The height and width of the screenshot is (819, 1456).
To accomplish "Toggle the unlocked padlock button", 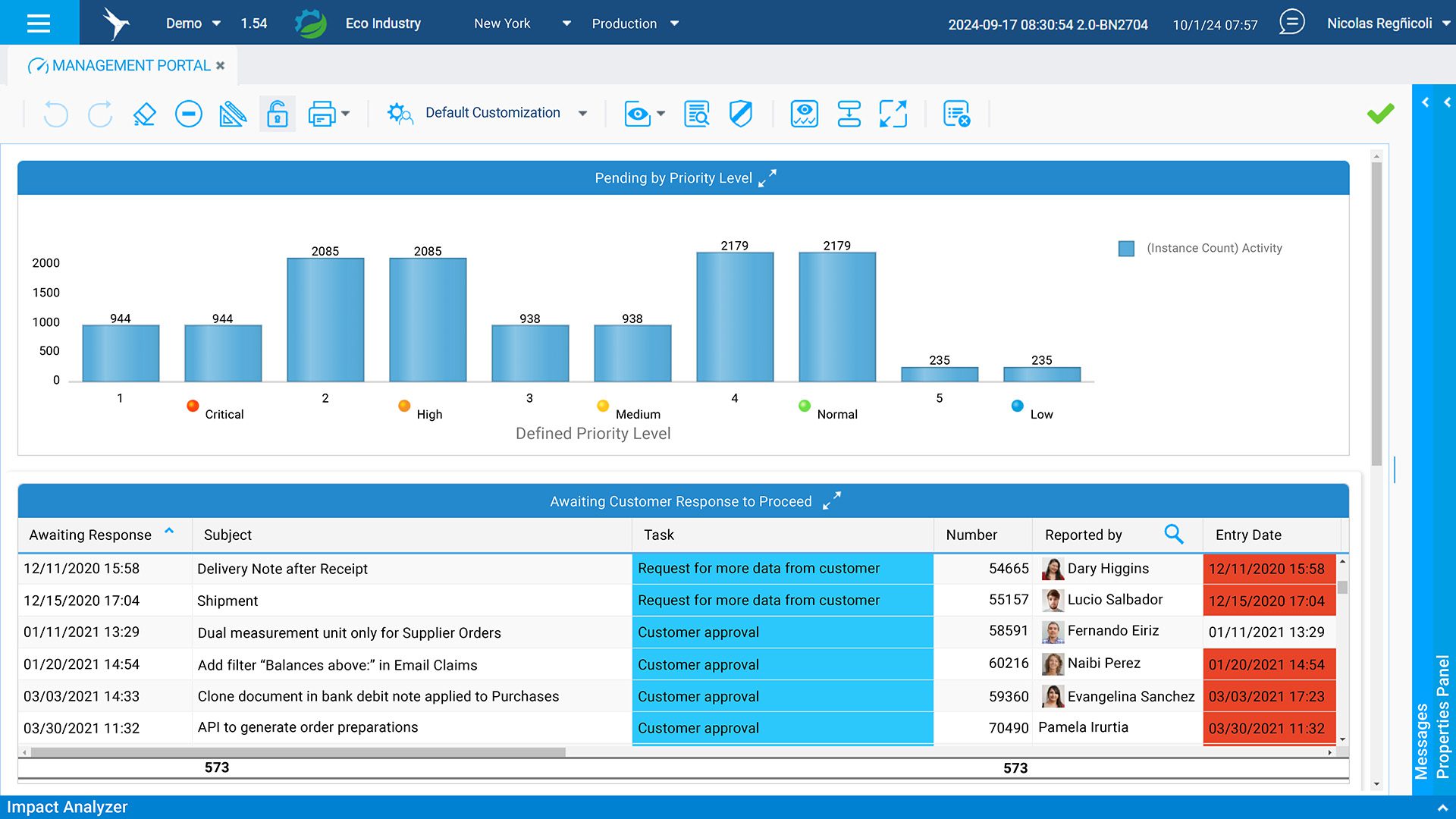I will pos(278,114).
